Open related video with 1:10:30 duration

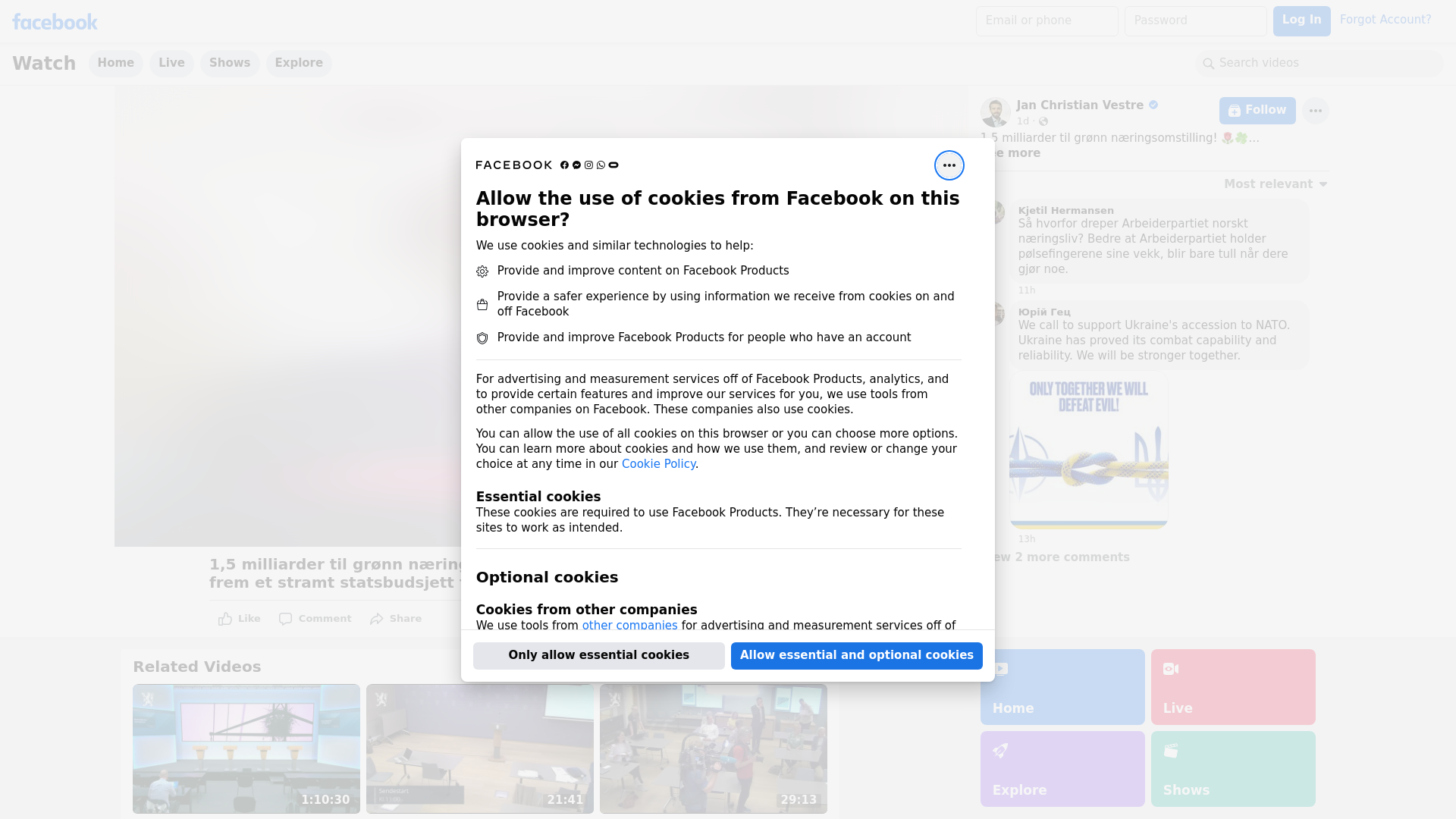point(246,748)
